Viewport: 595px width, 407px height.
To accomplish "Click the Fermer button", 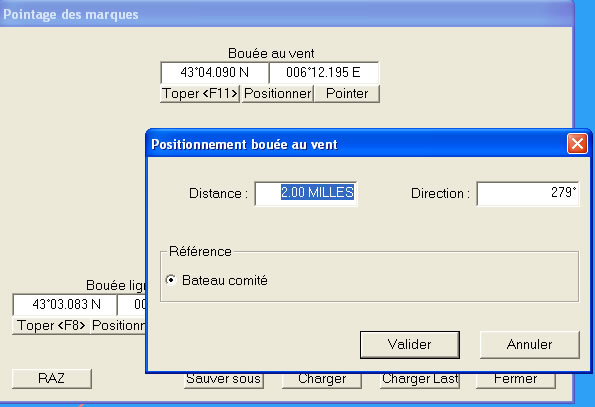I will pyautogui.click(x=516, y=380).
